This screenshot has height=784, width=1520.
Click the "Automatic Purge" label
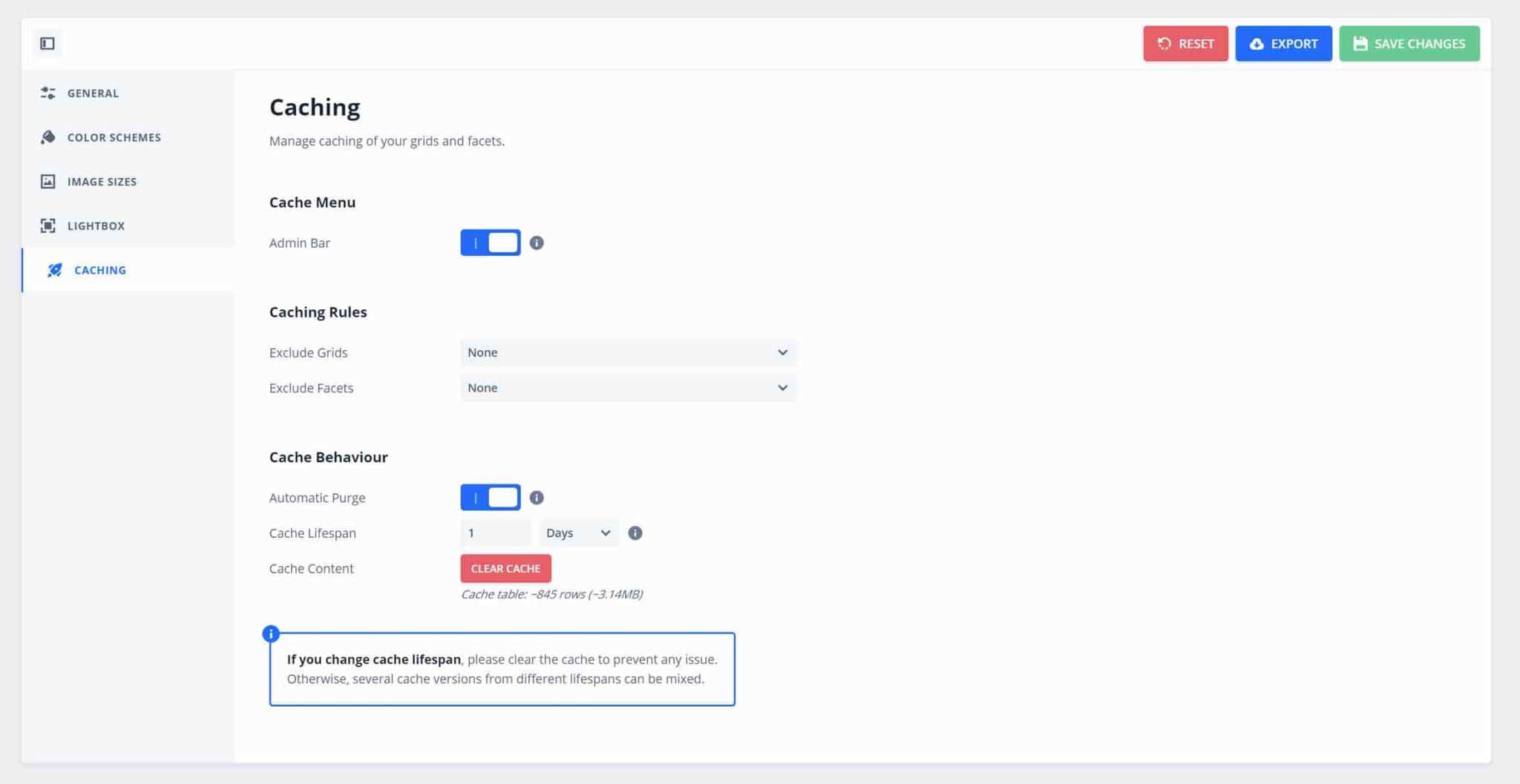point(318,498)
